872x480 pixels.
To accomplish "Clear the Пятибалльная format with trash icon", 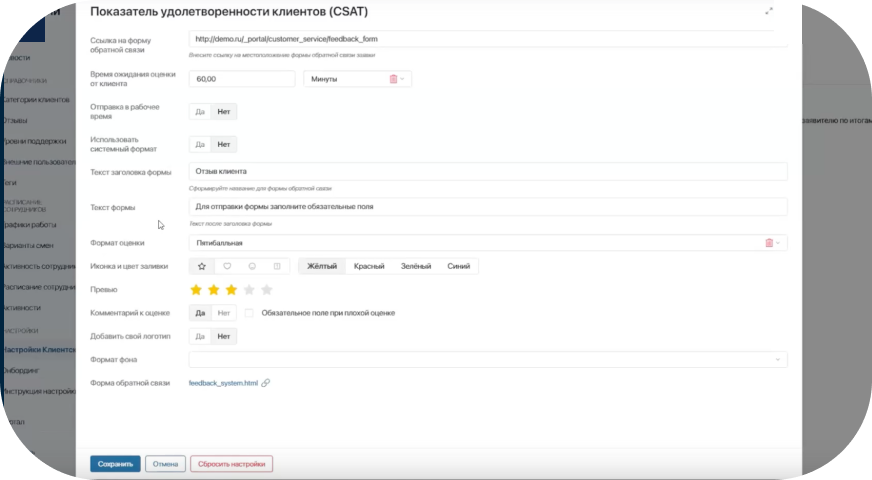I will [769, 243].
